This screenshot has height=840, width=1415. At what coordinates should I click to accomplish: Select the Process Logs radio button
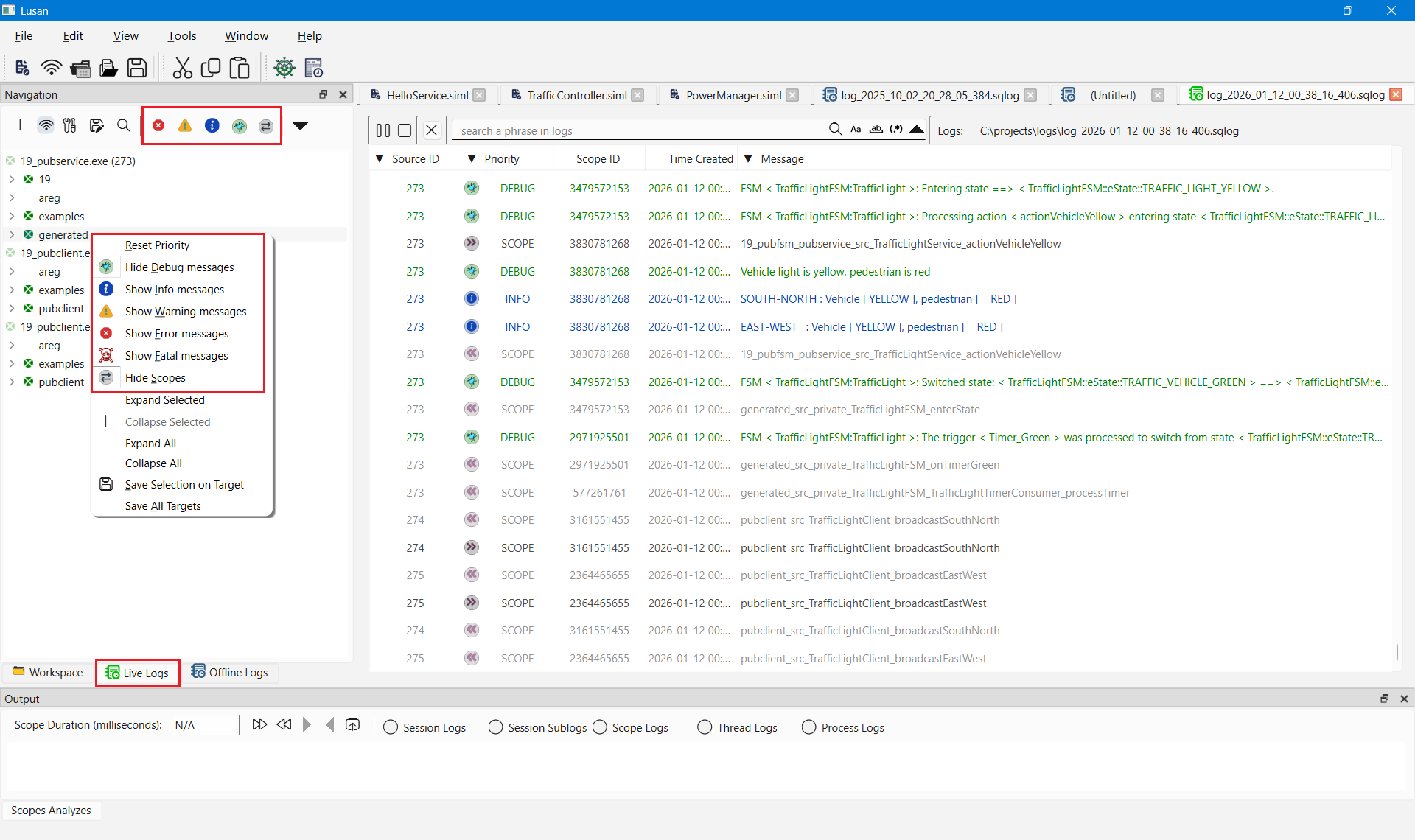[808, 727]
